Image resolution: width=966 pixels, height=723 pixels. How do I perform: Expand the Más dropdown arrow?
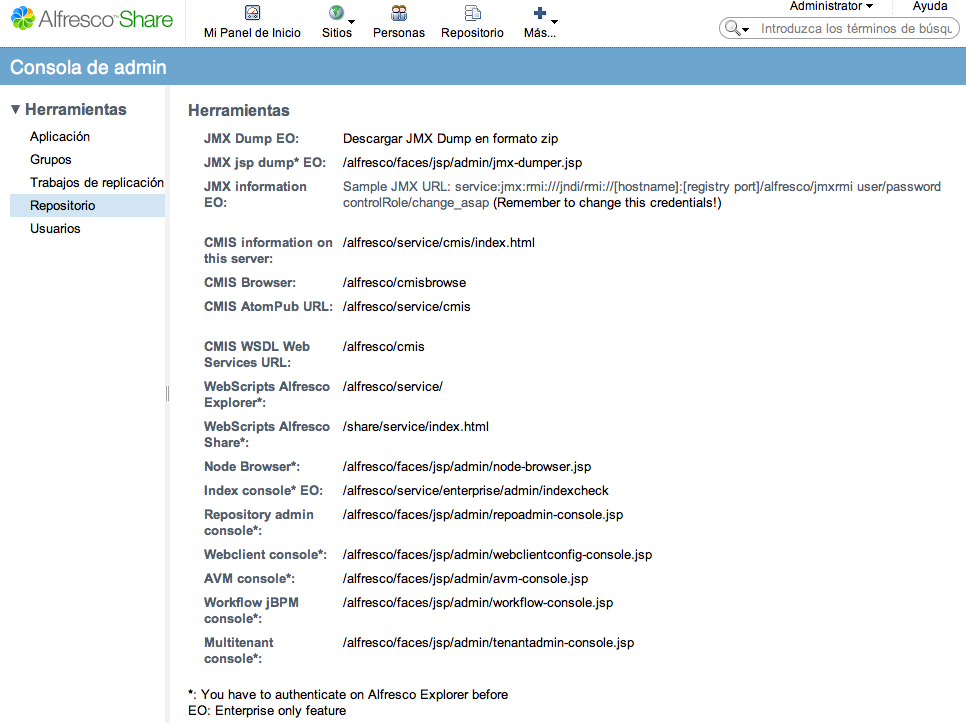click(554, 22)
